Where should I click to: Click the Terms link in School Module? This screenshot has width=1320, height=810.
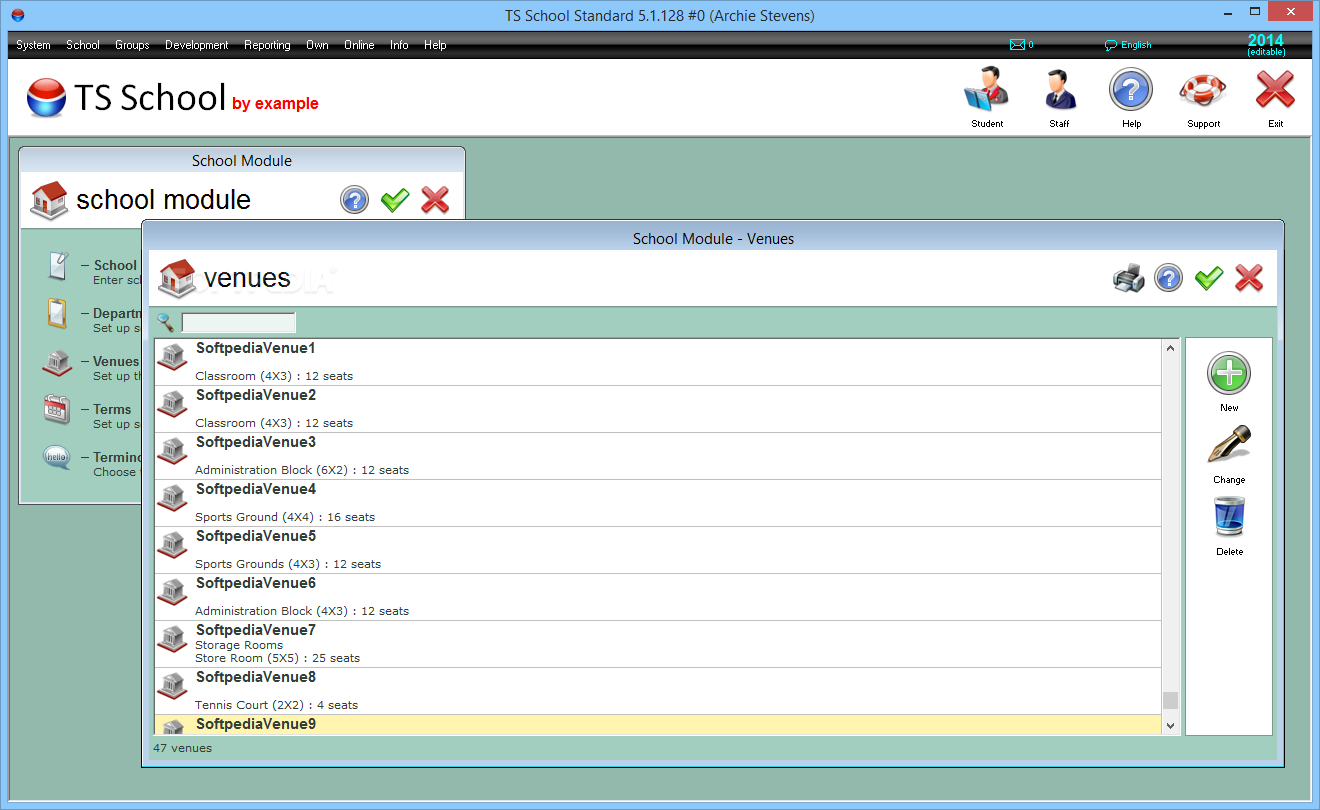(x=112, y=410)
